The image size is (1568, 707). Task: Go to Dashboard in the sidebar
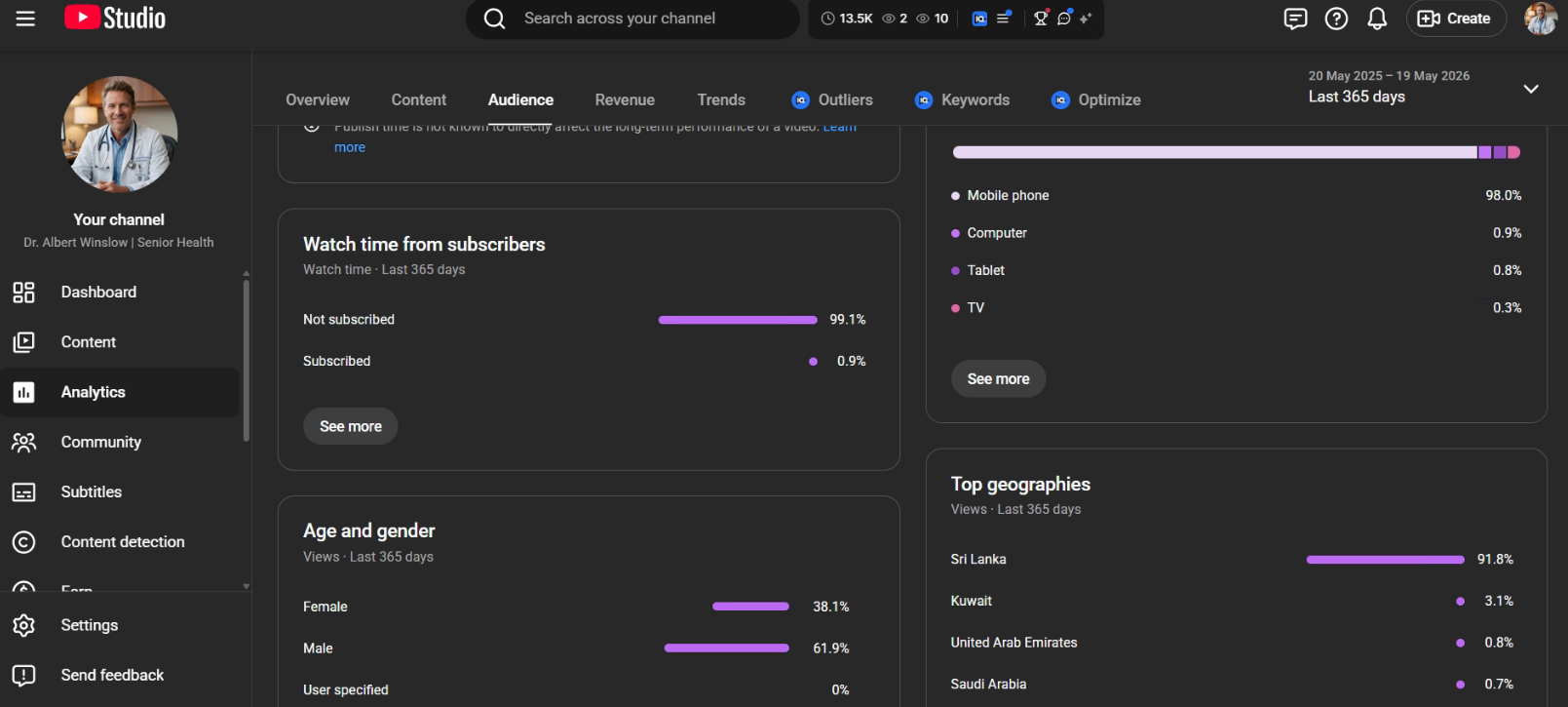click(120, 292)
